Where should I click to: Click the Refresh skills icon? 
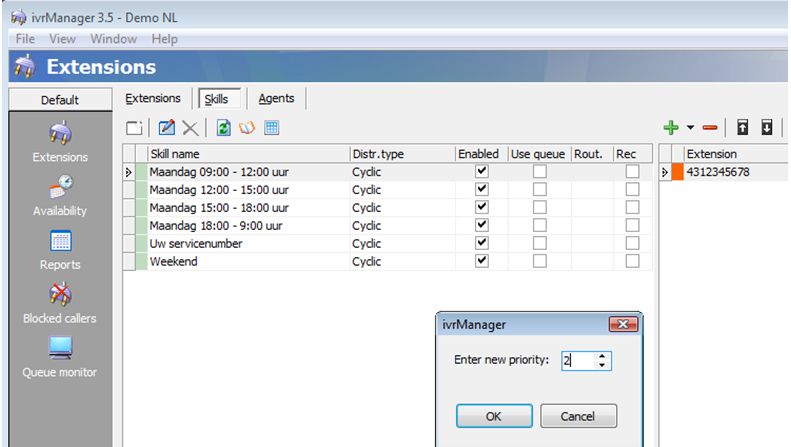[x=223, y=128]
